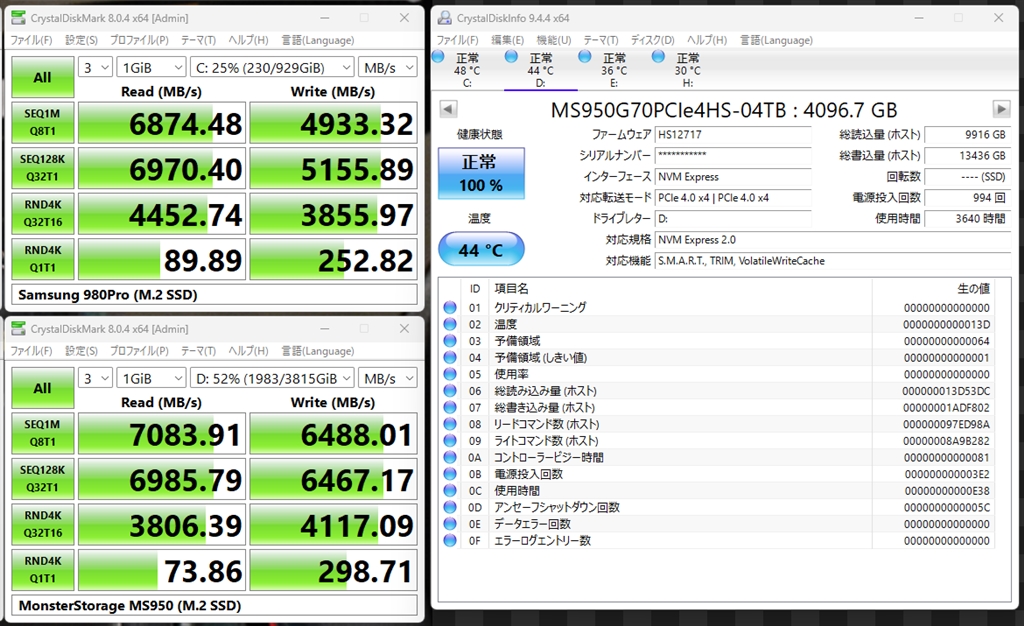1024x626 pixels.
Task: Open 1GiB size dropdown in top CrystalDiskMark
Action: coord(152,67)
